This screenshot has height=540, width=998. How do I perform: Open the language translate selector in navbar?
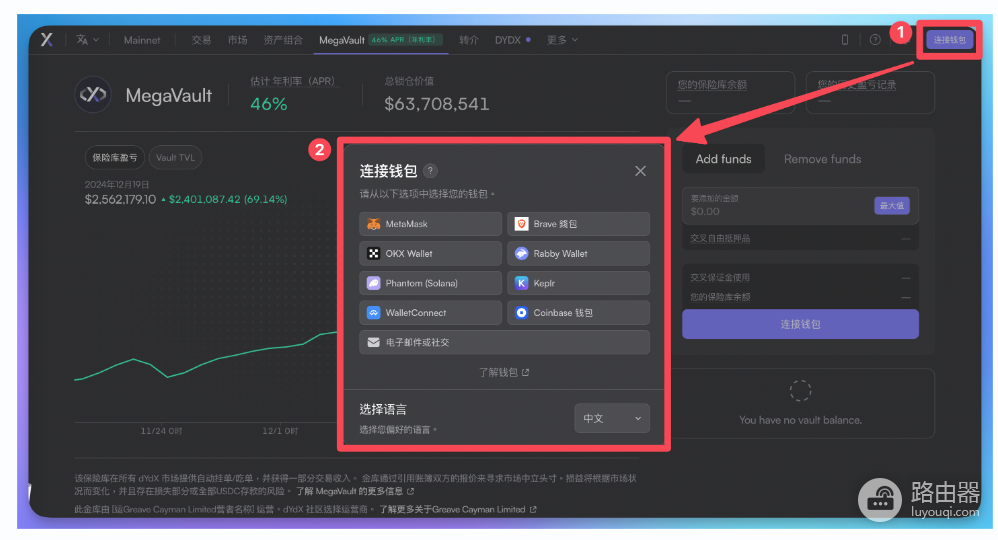87,39
